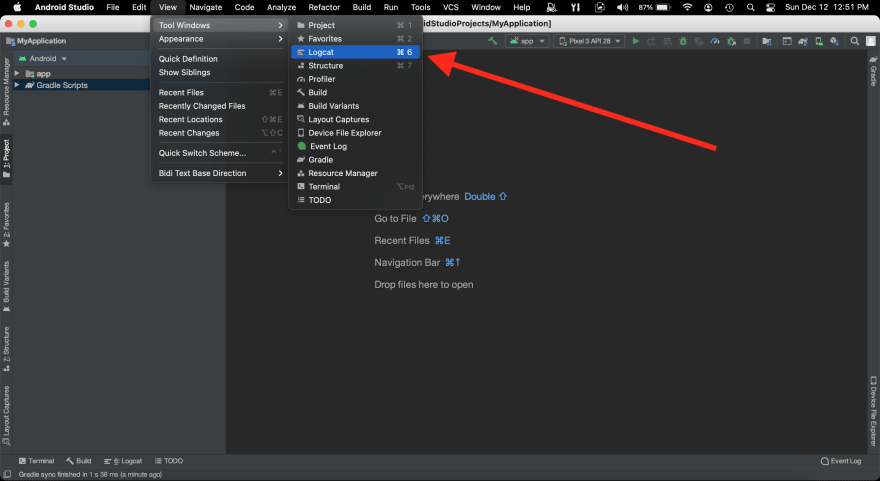Open macOS Spotlight search icon in menu bar

tap(750, 7)
